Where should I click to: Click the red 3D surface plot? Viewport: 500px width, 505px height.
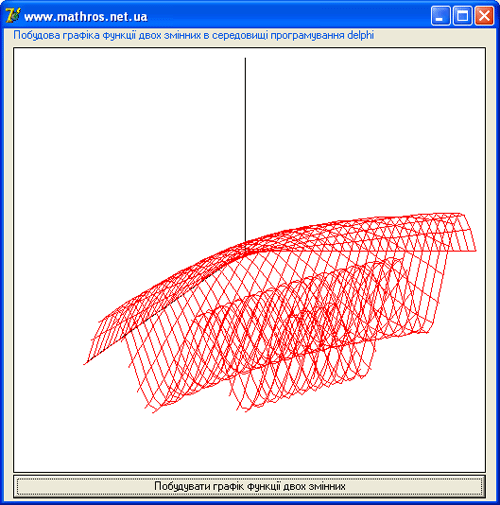280,312
